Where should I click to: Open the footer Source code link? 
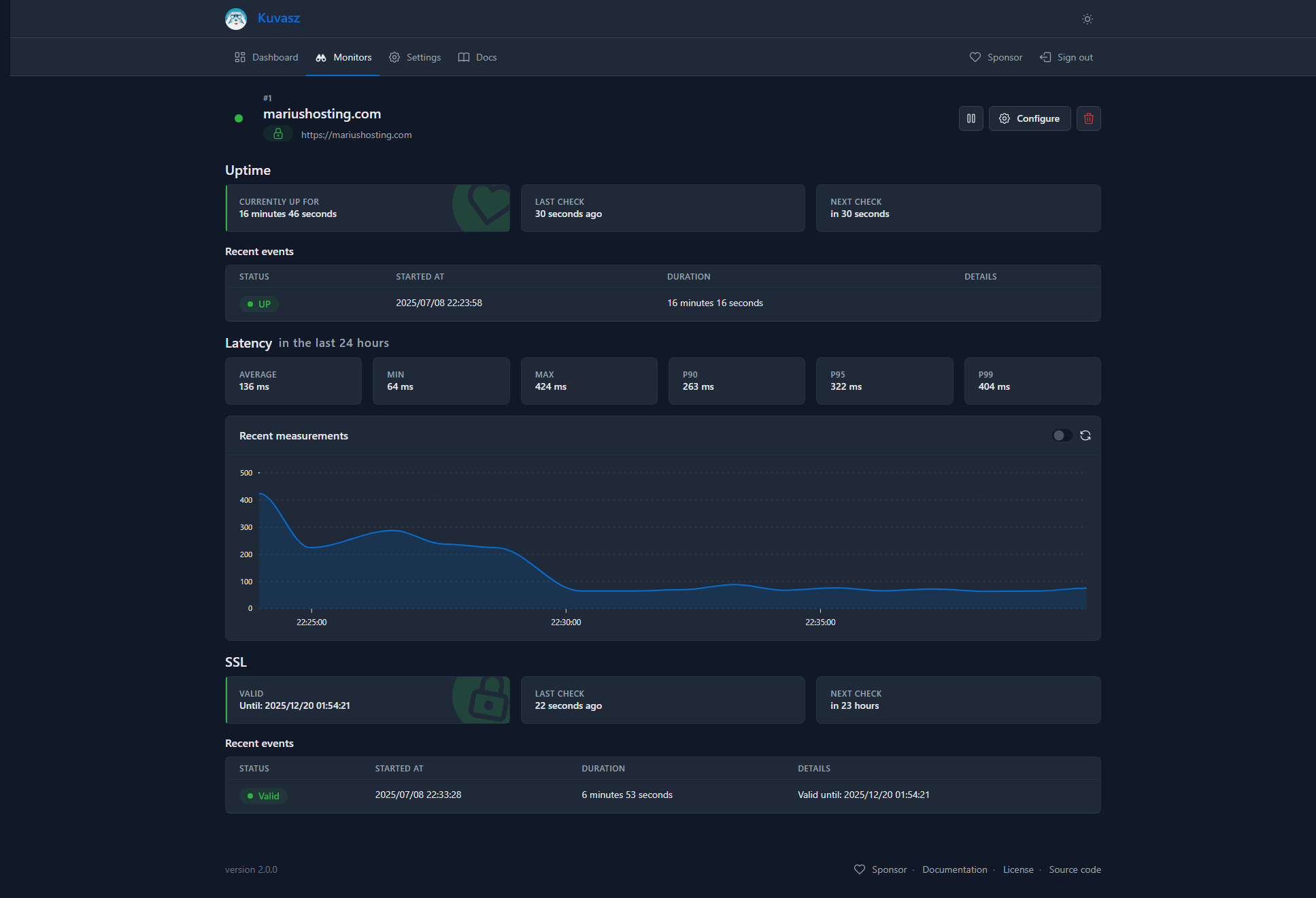(1075, 869)
